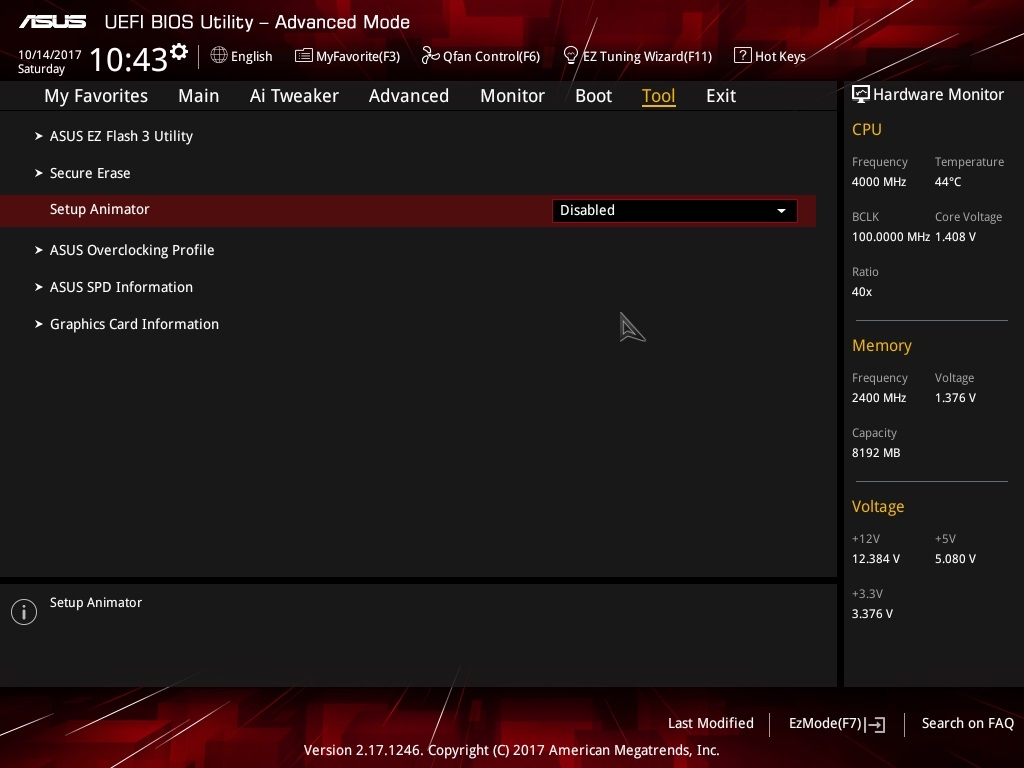
Task: Select the Setup Animator row label
Action: (x=100, y=210)
